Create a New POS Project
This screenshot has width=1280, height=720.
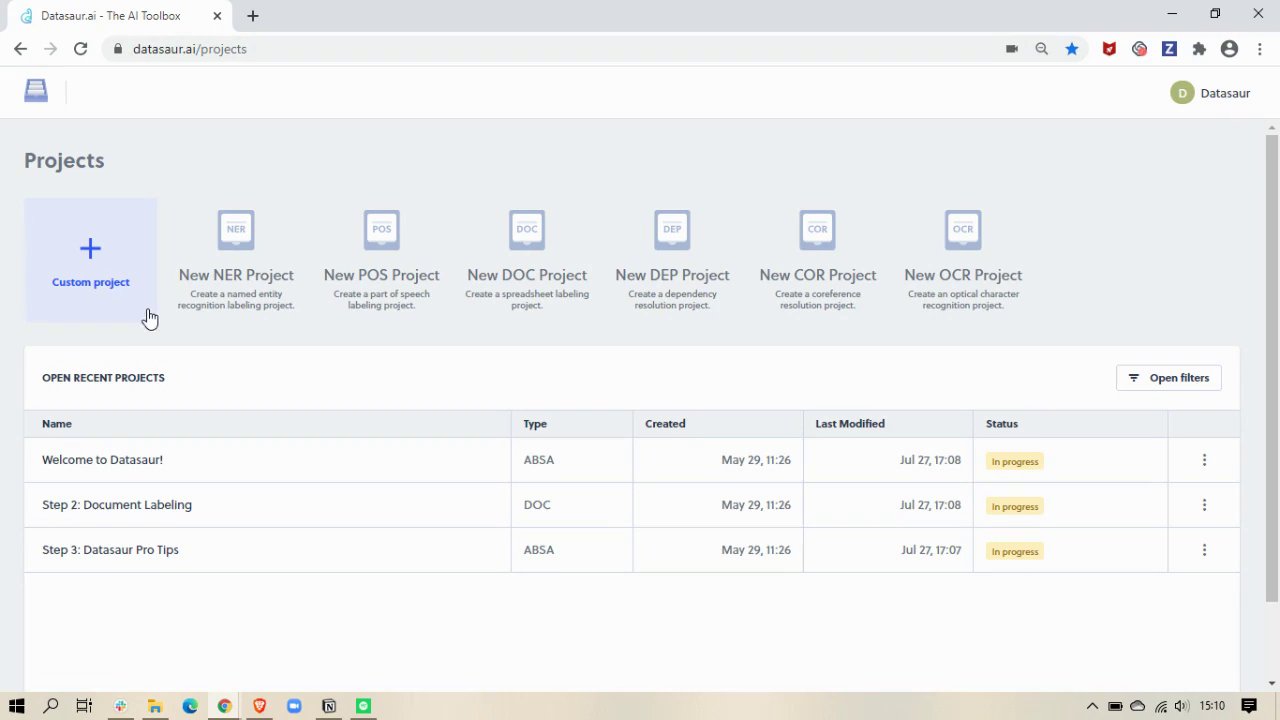[x=381, y=260]
